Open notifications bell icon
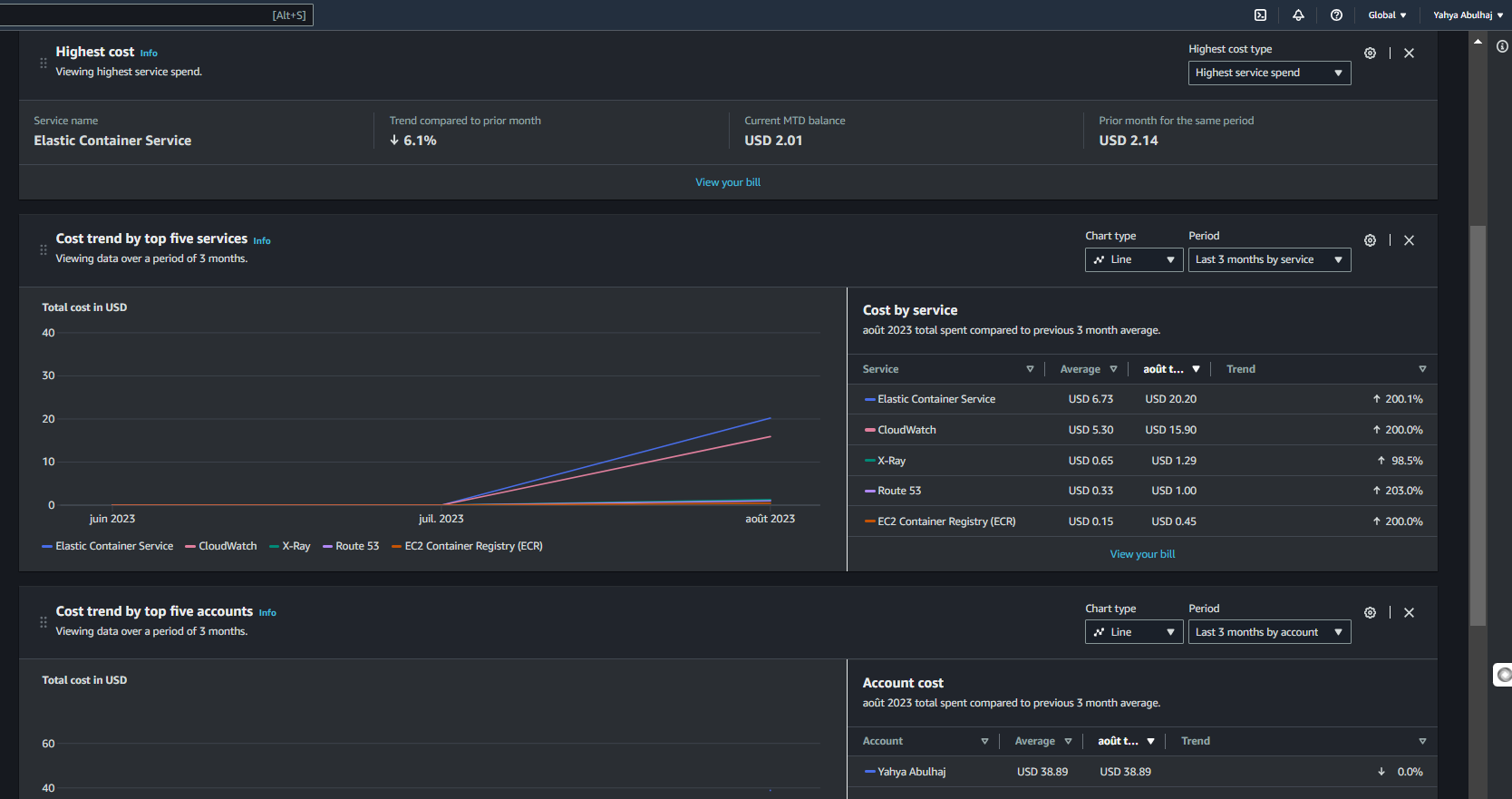This screenshot has height=799, width=1512. (x=1298, y=15)
